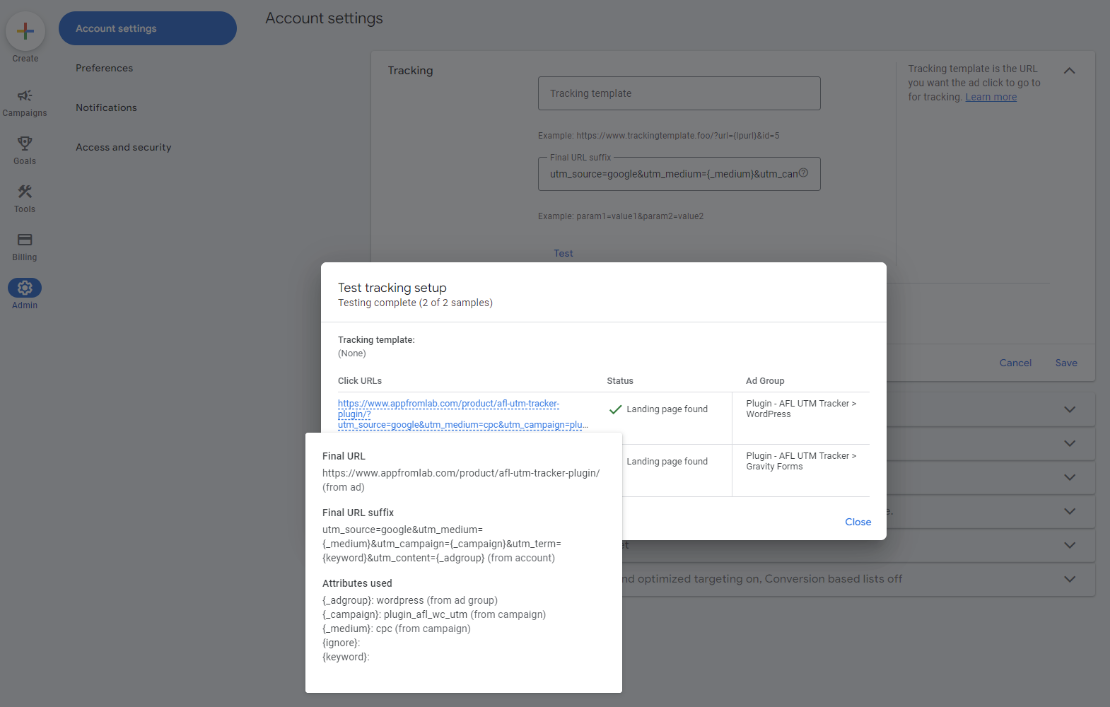Click the '{_medium}: cpc' attribute line
This screenshot has width=1110, height=707.
point(396,628)
